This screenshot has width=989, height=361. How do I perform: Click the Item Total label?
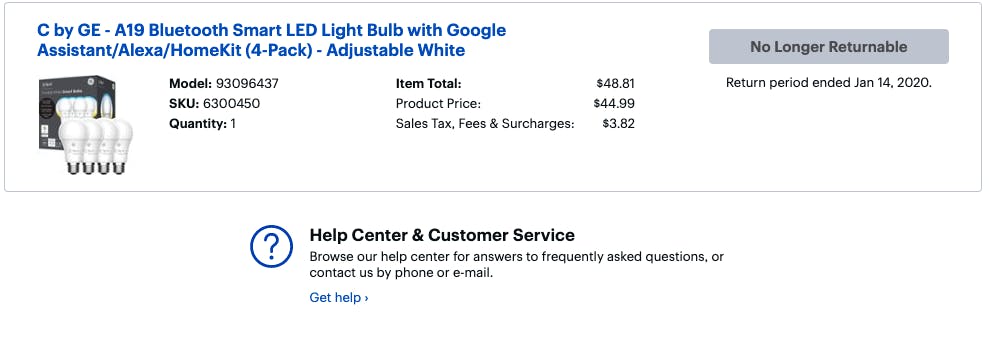(x=428, y=83)
